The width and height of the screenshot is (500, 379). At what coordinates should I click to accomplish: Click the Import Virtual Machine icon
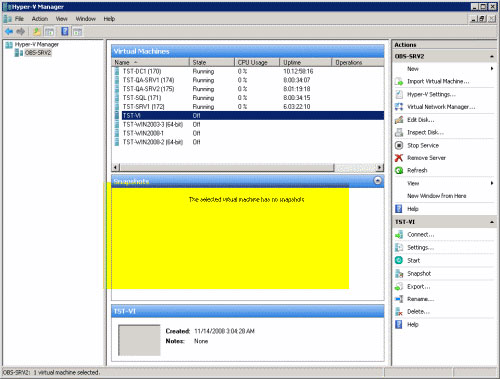point(399,81)
